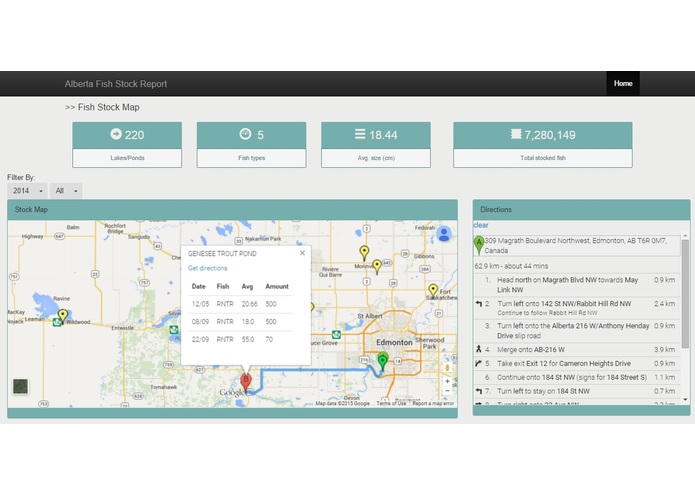695x494 pixels.
Task: Zoom out the map with minus button
Action: [447, 391]
